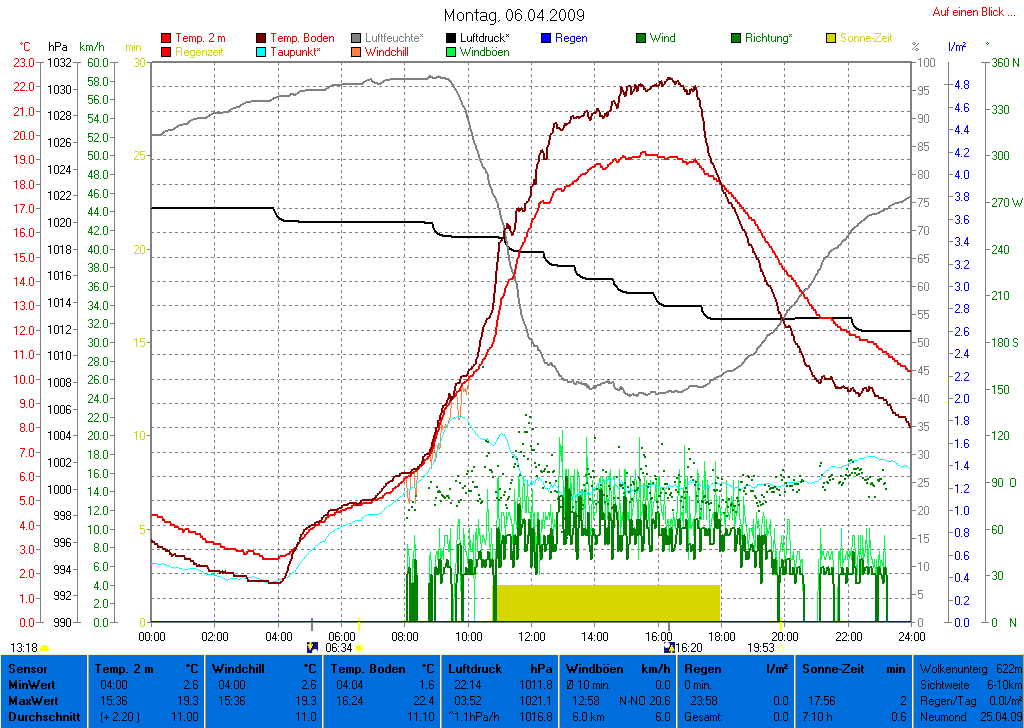Toggle the Windchill series via its legend label
The height and width of the screenshot is (728, 1024).
click(392, 51)
